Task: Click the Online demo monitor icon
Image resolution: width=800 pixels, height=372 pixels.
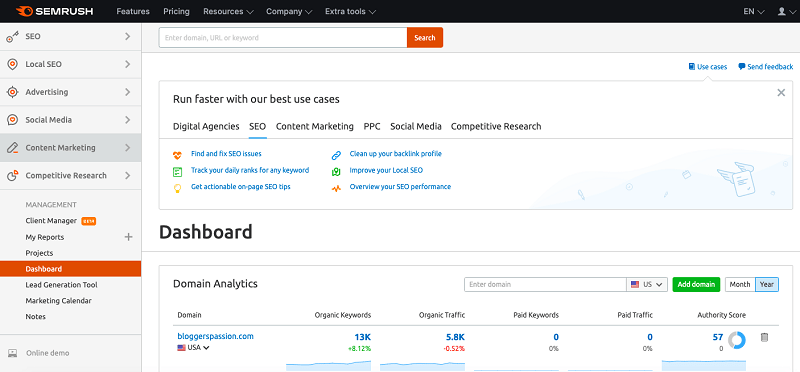Action: 13,353
